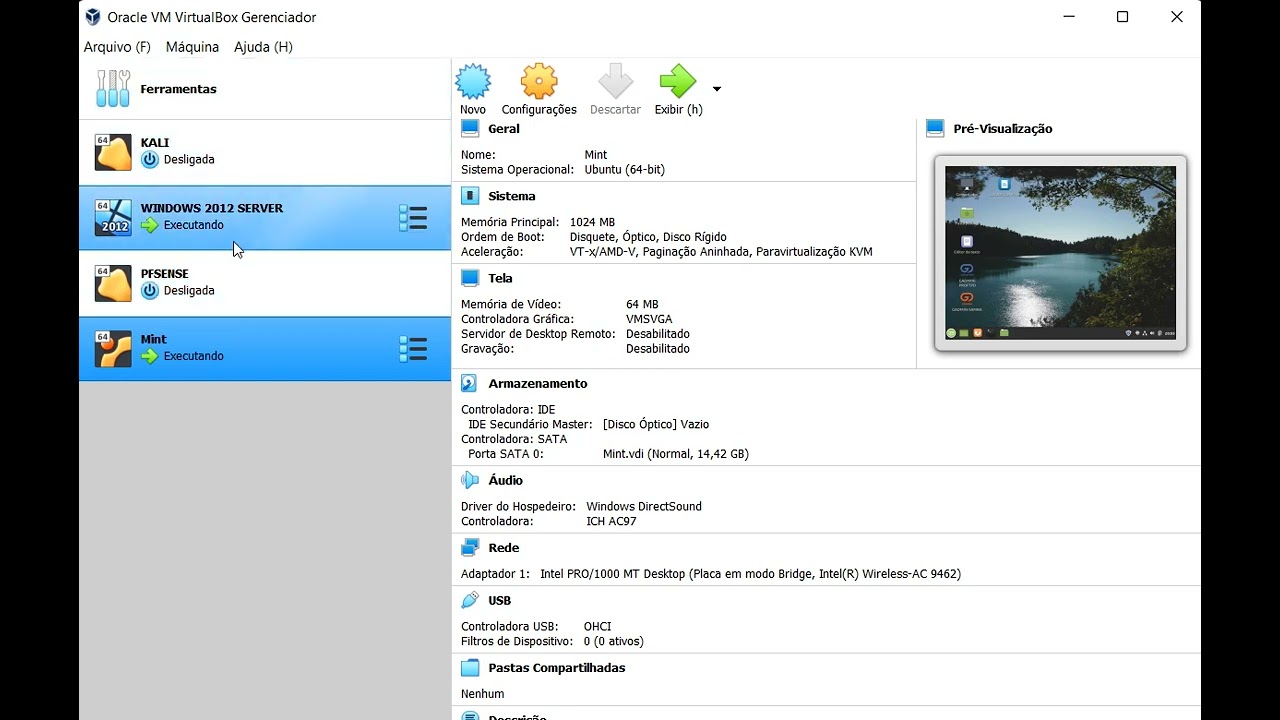Screen dimensions: 1280x720
Task: Click the Sistema section chip icon
Action: point(470,196)
